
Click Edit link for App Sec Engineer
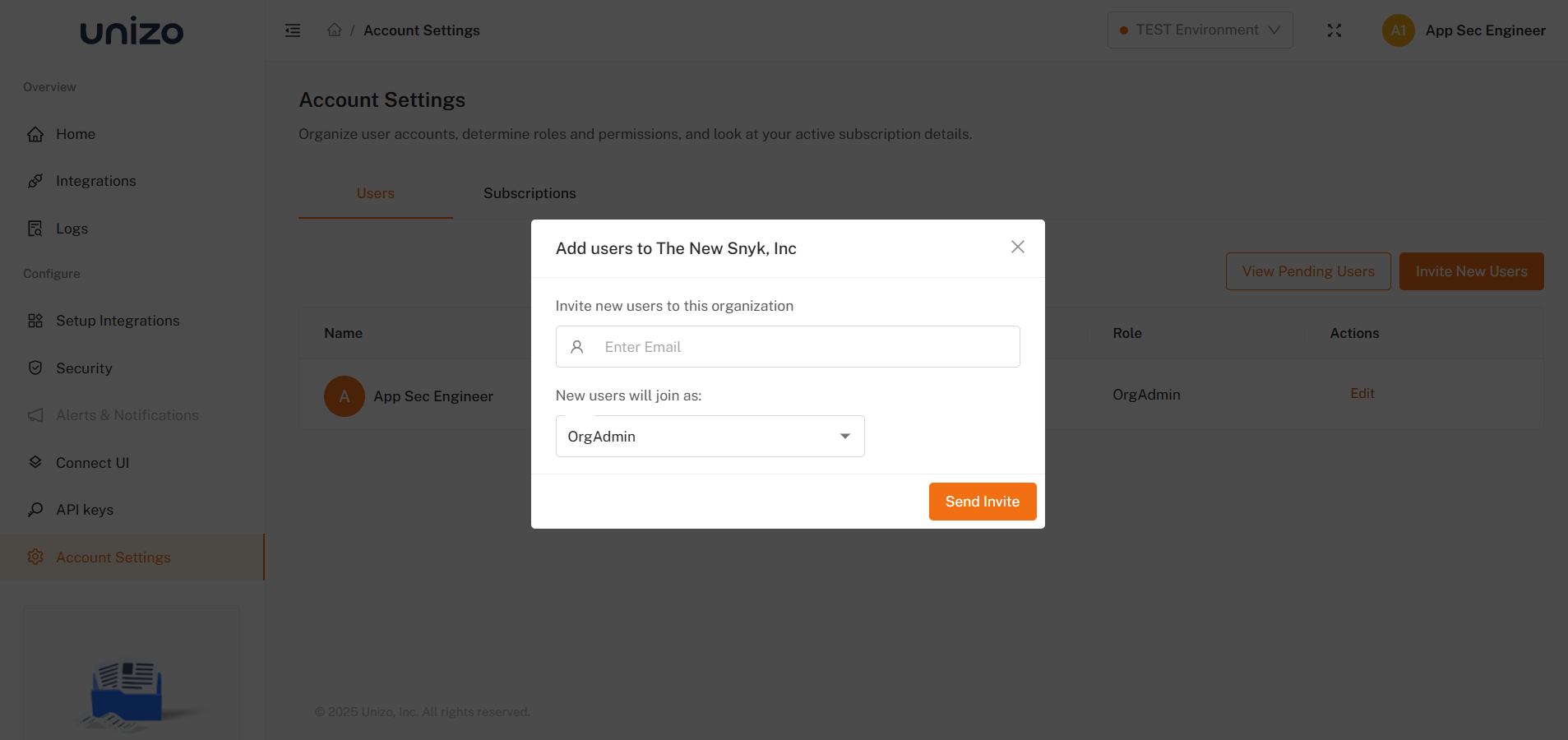tap(1362, 394)
